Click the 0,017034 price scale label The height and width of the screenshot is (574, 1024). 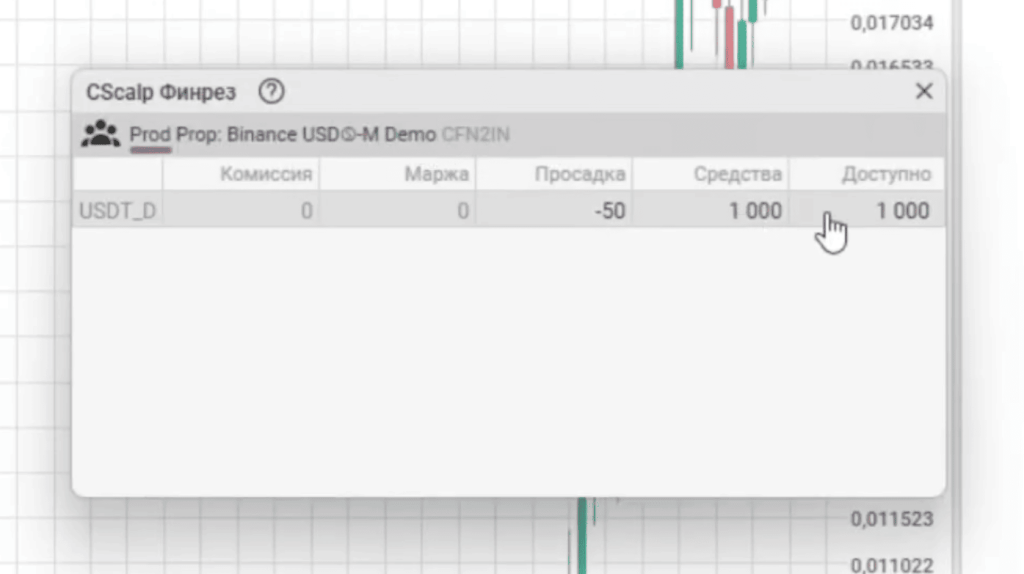click(x=891, y=23)
